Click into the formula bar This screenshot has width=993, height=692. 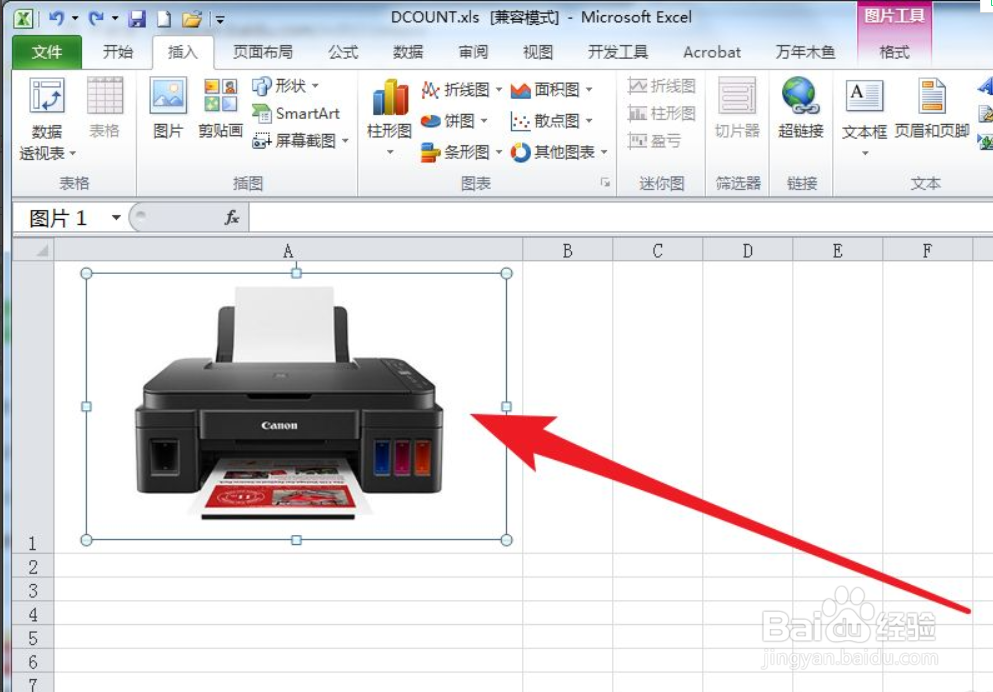point(621,218)
